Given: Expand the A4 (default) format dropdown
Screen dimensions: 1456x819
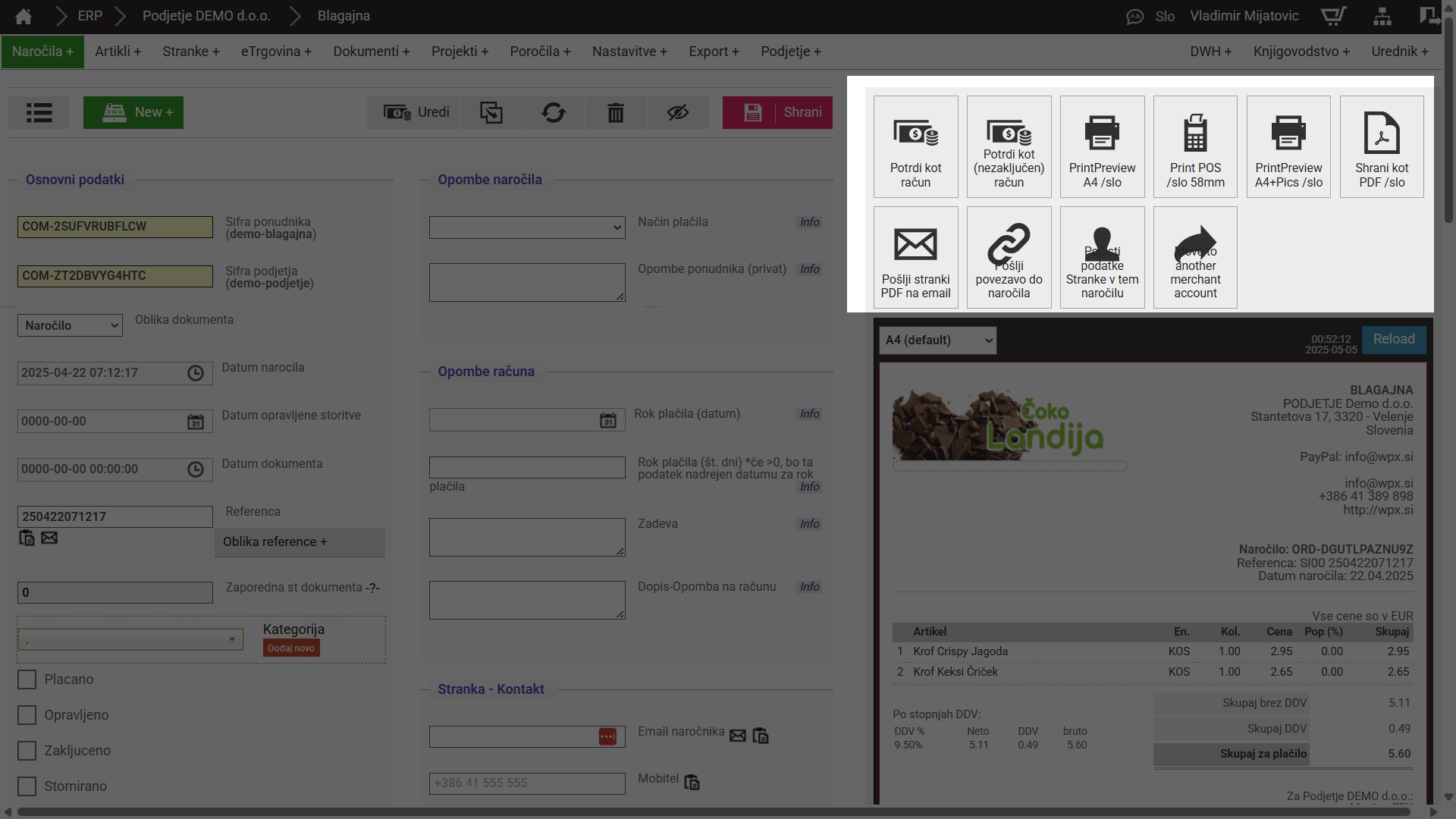Looking at the screenshot, I should (x=938, y=340).
